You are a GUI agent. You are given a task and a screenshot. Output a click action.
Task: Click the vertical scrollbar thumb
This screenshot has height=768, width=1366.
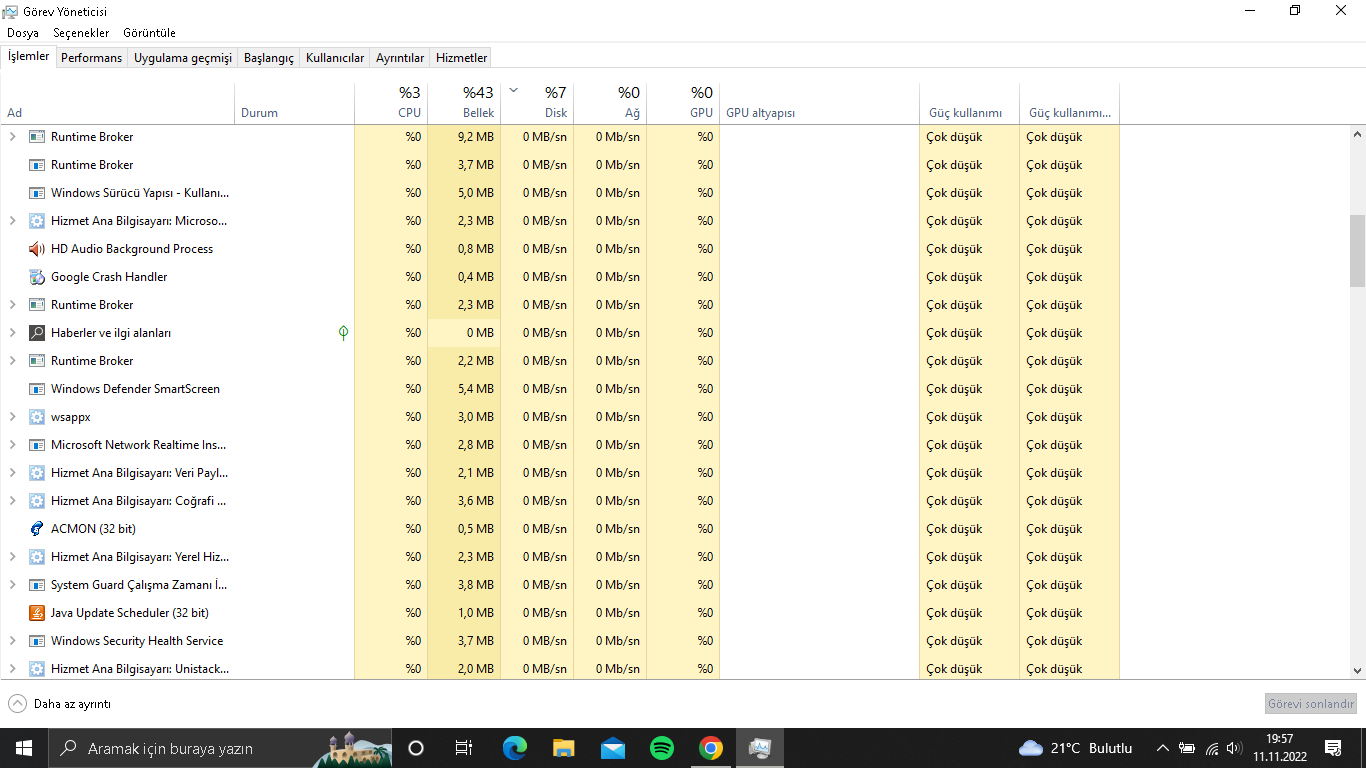pos(1357,251)
